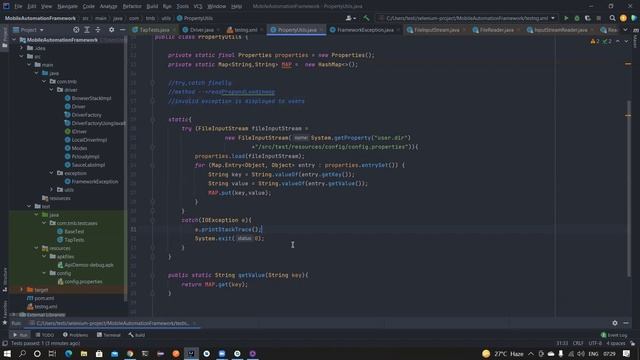Open Project panel settings gear
Screen dimensions: 640x360
(111, 30)
